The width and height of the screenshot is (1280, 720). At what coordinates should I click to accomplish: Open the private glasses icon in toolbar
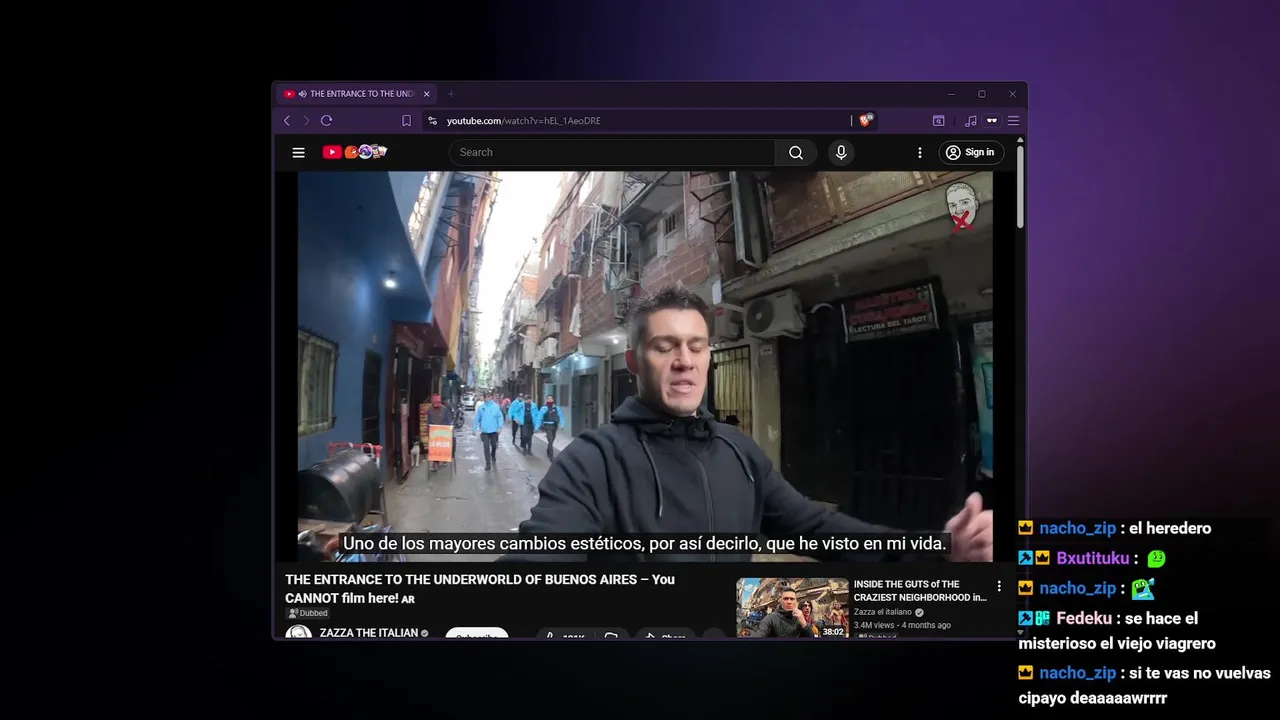(x=992, y=121)
